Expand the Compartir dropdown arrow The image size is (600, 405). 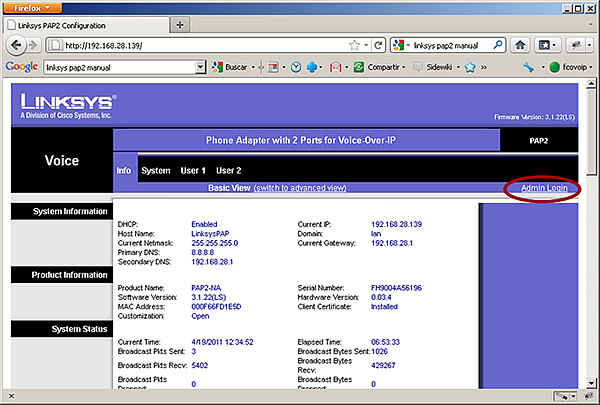[x=403, y=67]
